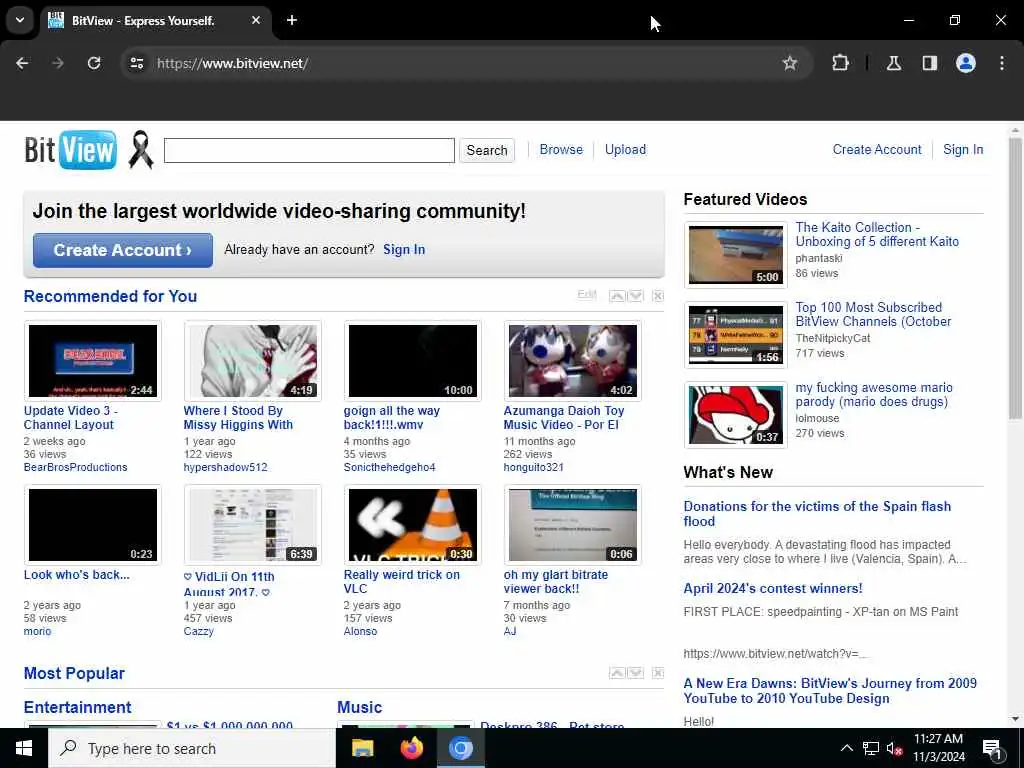
Task: Click the page vertical scrollbar thumb
Action: point(1015,279)
